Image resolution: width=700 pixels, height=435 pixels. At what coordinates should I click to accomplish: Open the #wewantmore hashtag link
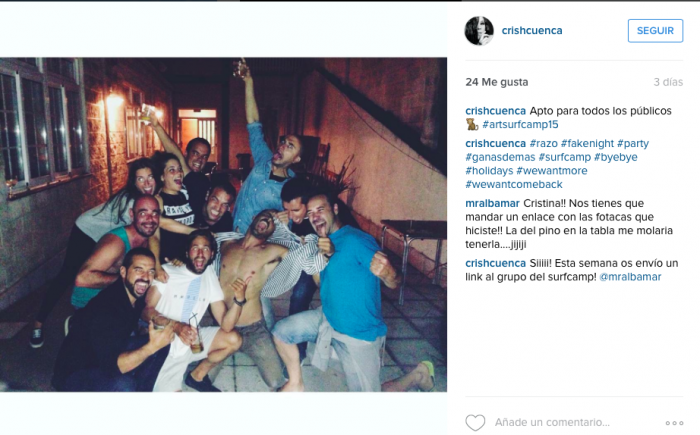551,171
